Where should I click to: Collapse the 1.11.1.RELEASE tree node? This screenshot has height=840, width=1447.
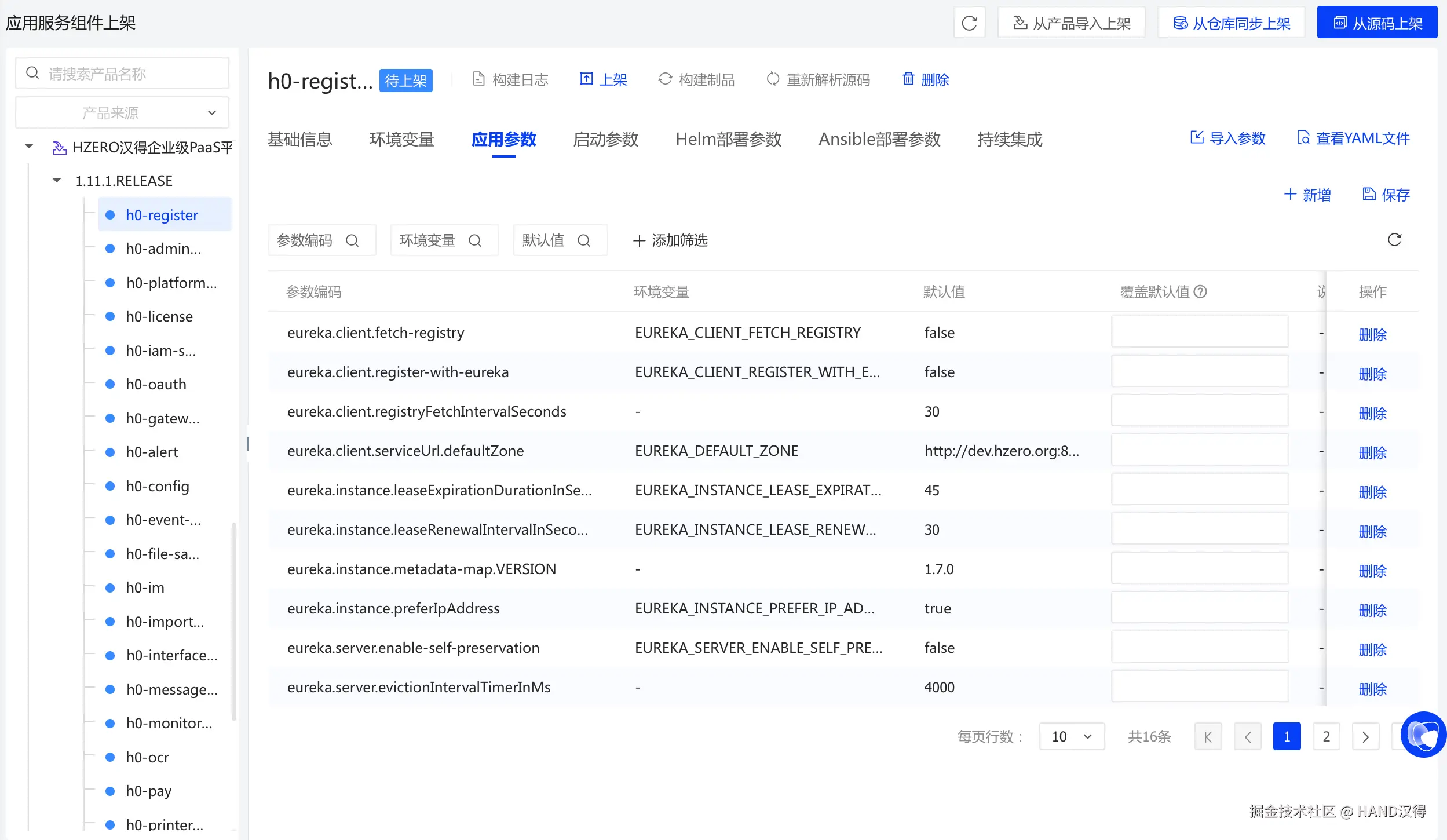pyautogui.click(x=57, y=181)
